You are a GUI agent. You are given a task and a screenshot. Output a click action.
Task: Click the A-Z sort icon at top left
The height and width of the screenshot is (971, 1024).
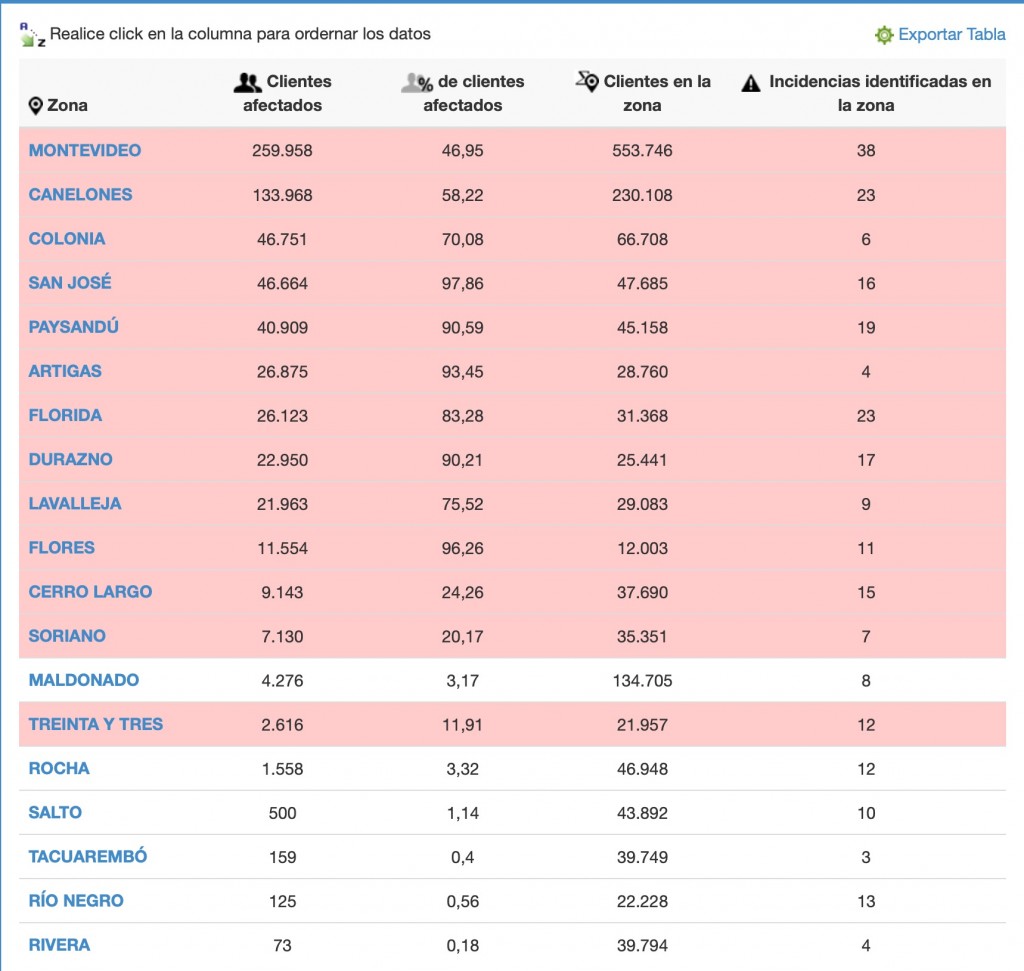32,35
